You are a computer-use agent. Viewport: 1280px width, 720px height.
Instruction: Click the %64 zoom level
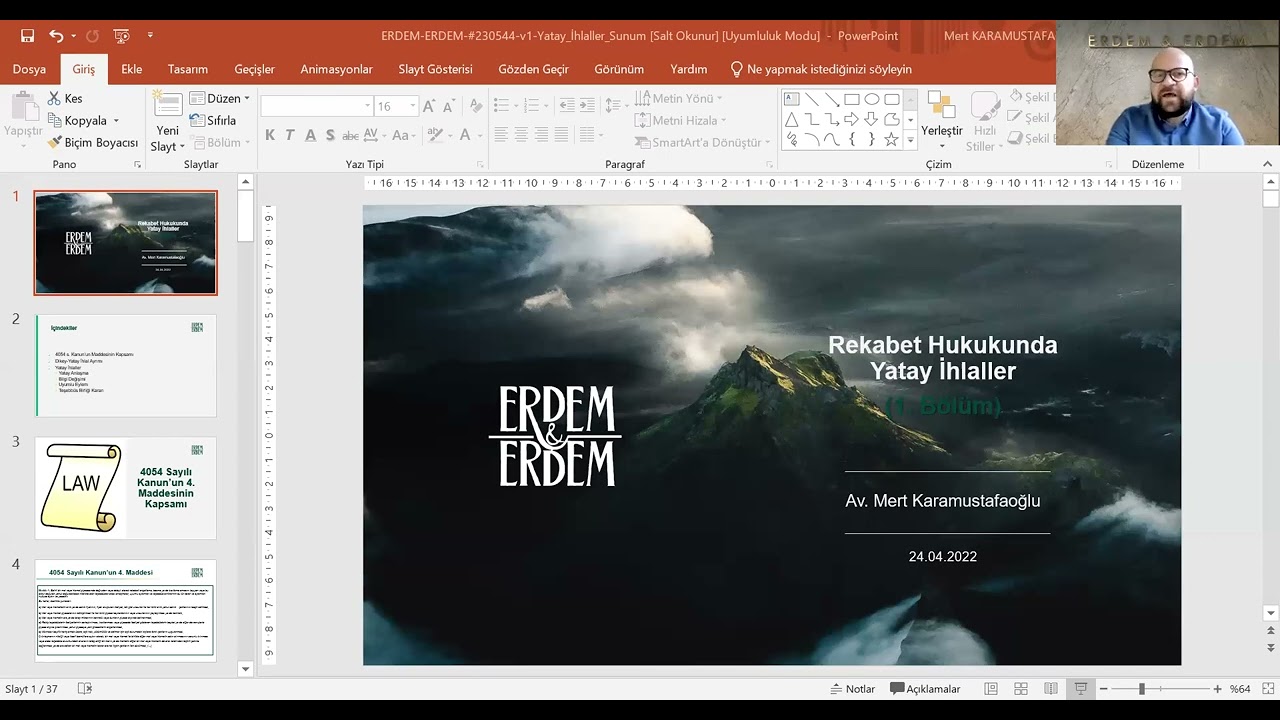pos(1240,689)
